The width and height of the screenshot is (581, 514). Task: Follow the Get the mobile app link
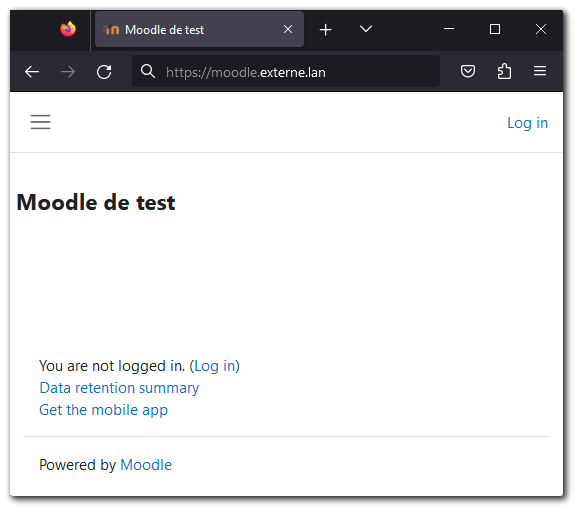point(103,410)
